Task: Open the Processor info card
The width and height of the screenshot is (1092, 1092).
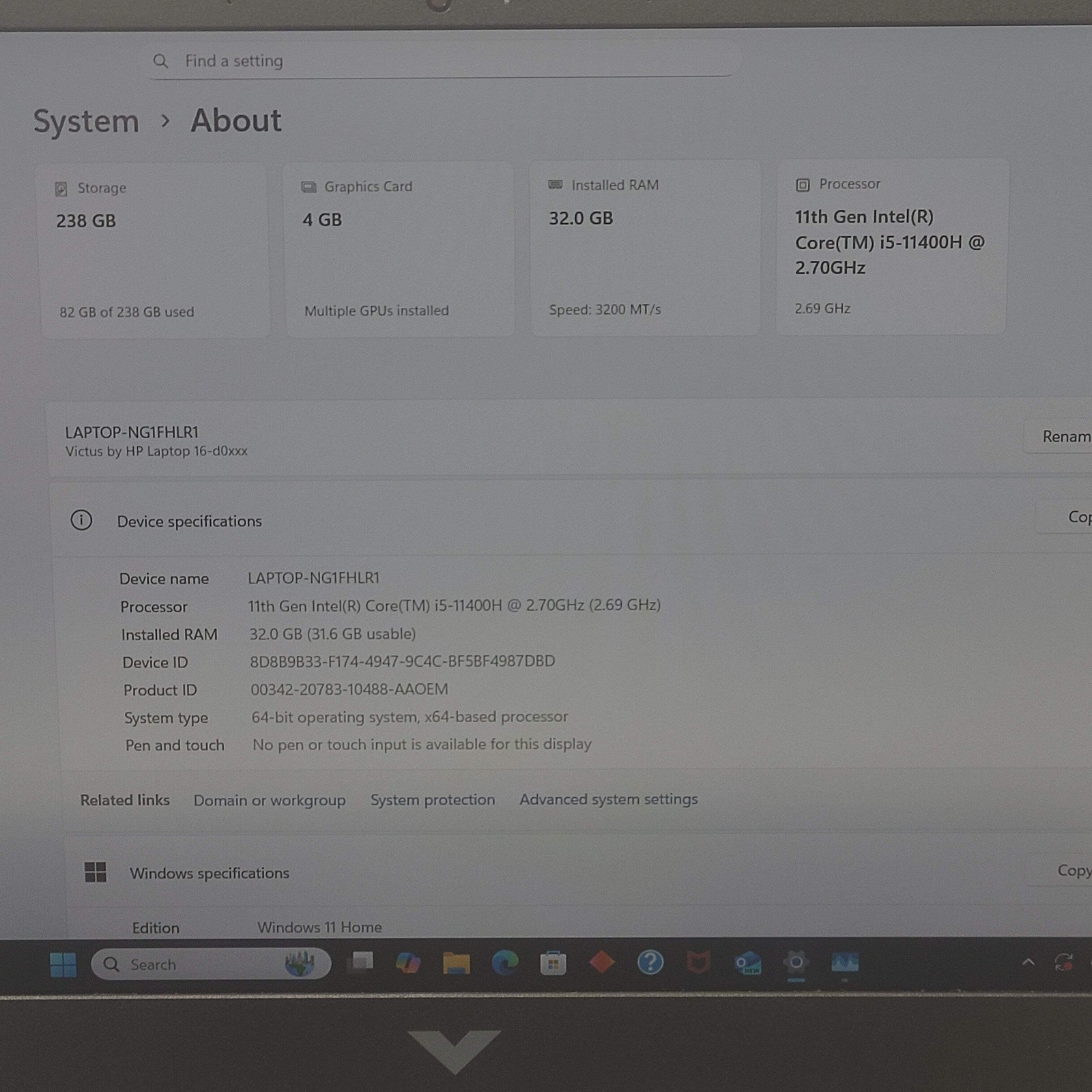Action: [x=891, y=246]
